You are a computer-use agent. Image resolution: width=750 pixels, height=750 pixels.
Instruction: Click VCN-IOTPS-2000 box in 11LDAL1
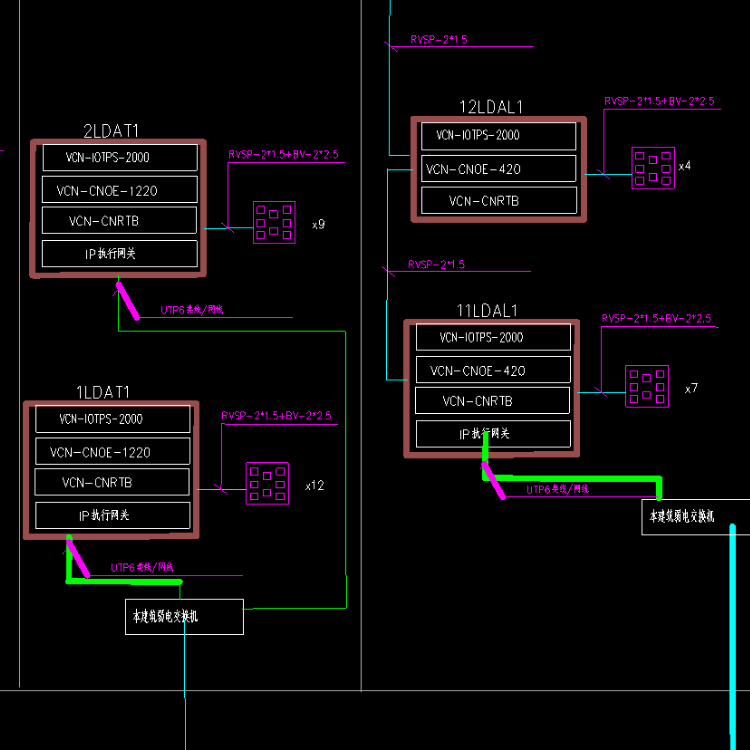[x=494, y=337]
